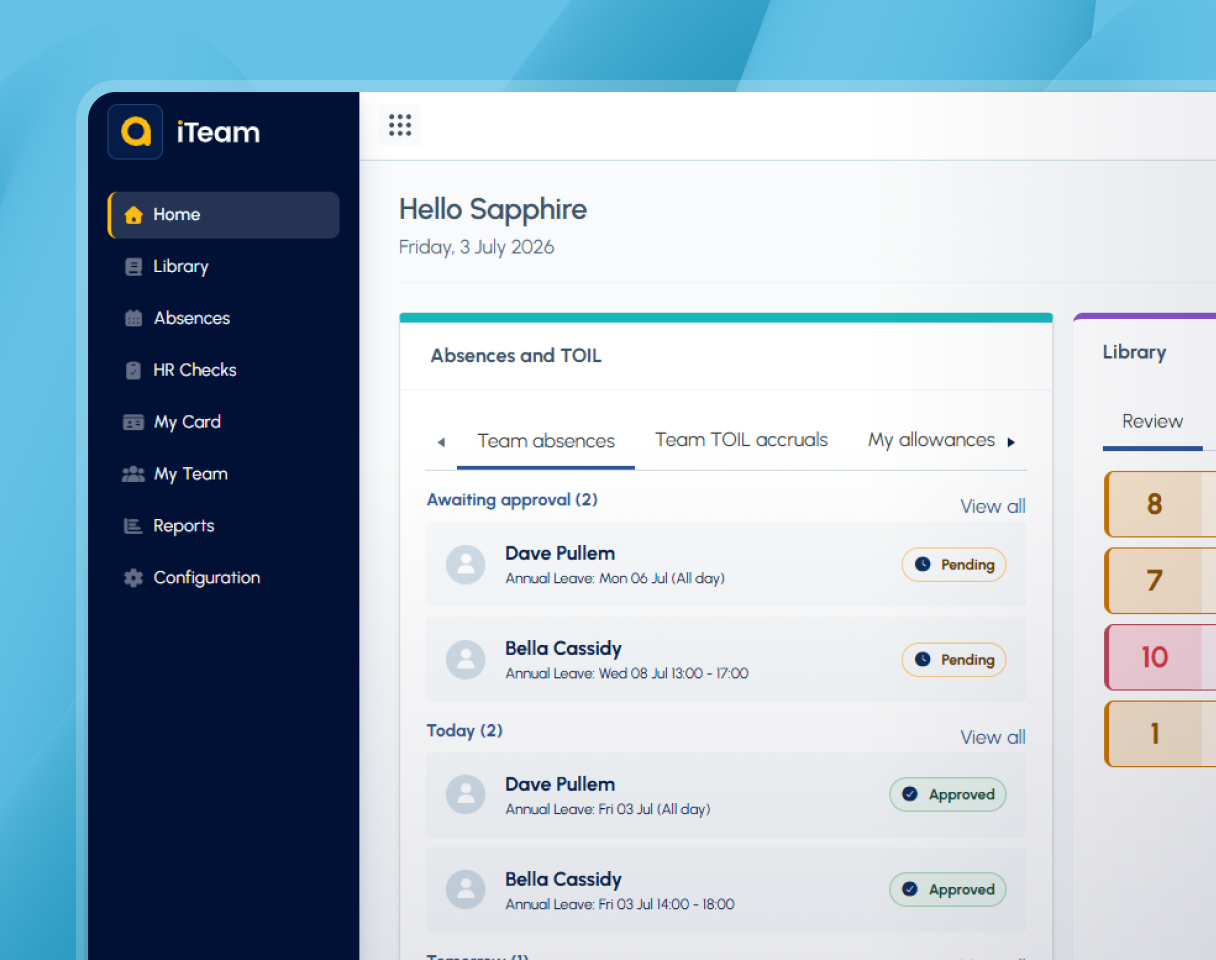1216x960 pixels.
Task: Click the Configuration gear icon
Action: pyautogui.click(x=133, y=578)
